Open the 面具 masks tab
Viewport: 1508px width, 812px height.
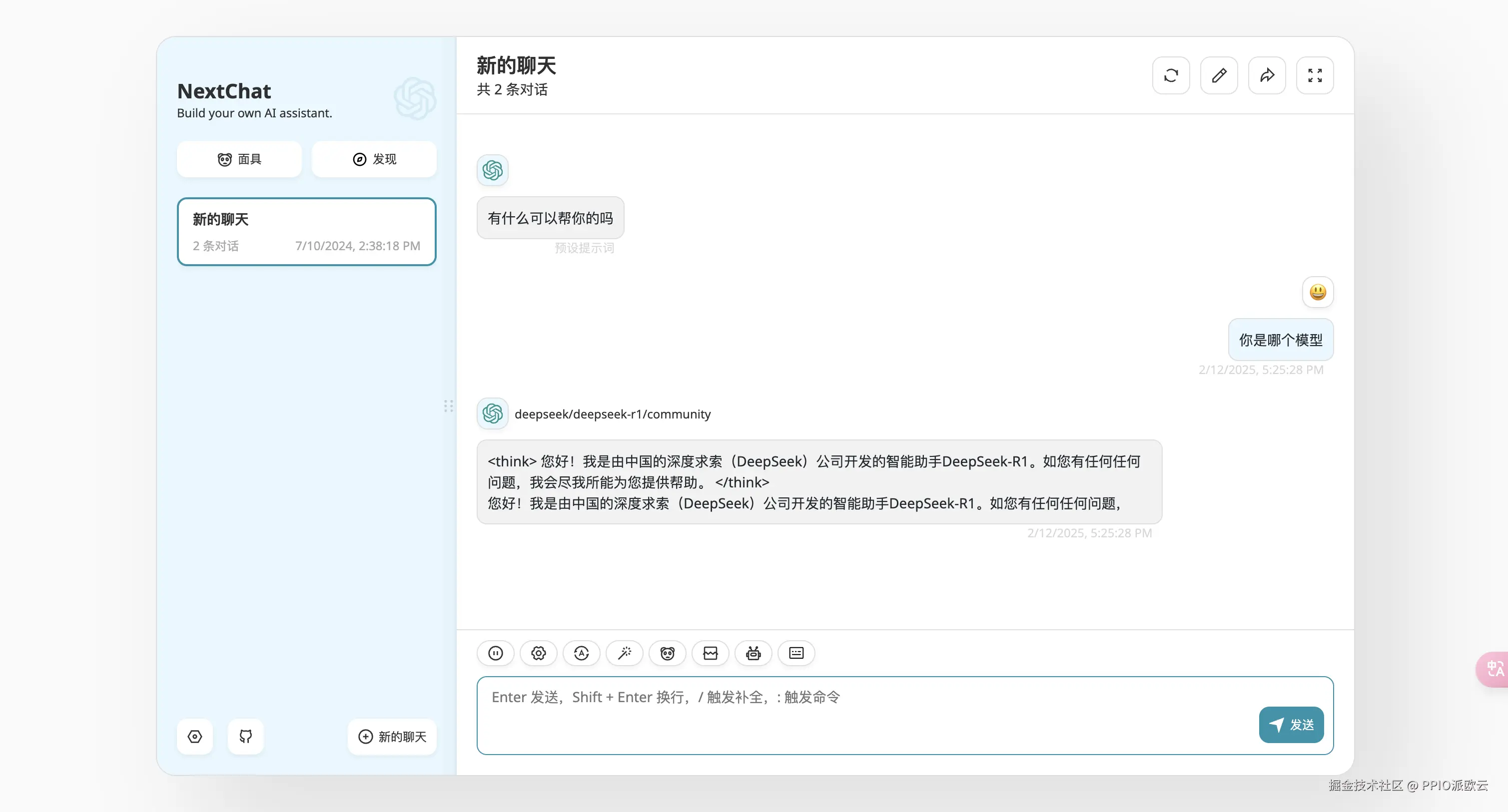click(239, 159)
